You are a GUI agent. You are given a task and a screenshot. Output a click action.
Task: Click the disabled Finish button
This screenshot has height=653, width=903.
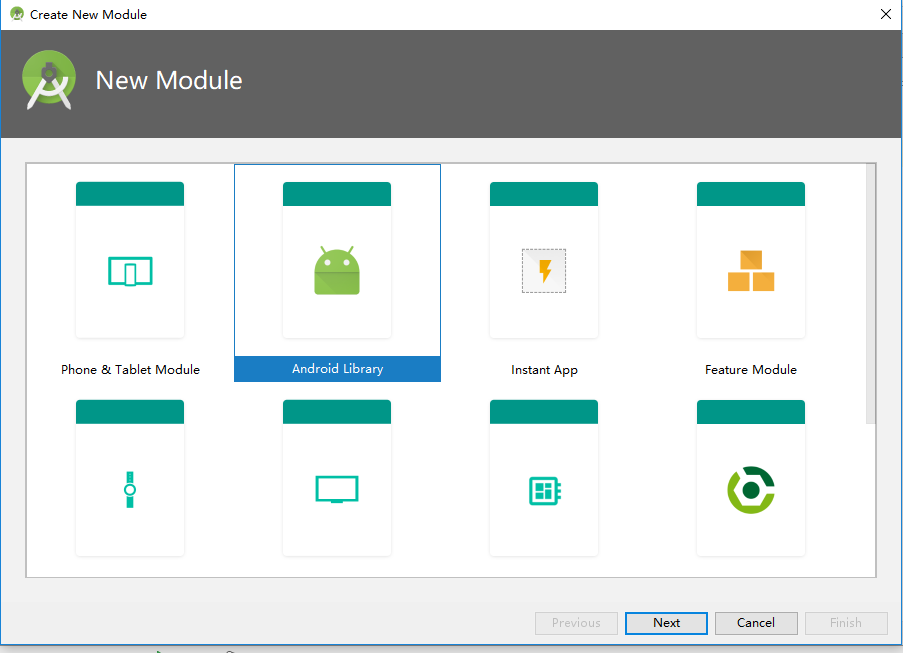click(x=846, y=623)
